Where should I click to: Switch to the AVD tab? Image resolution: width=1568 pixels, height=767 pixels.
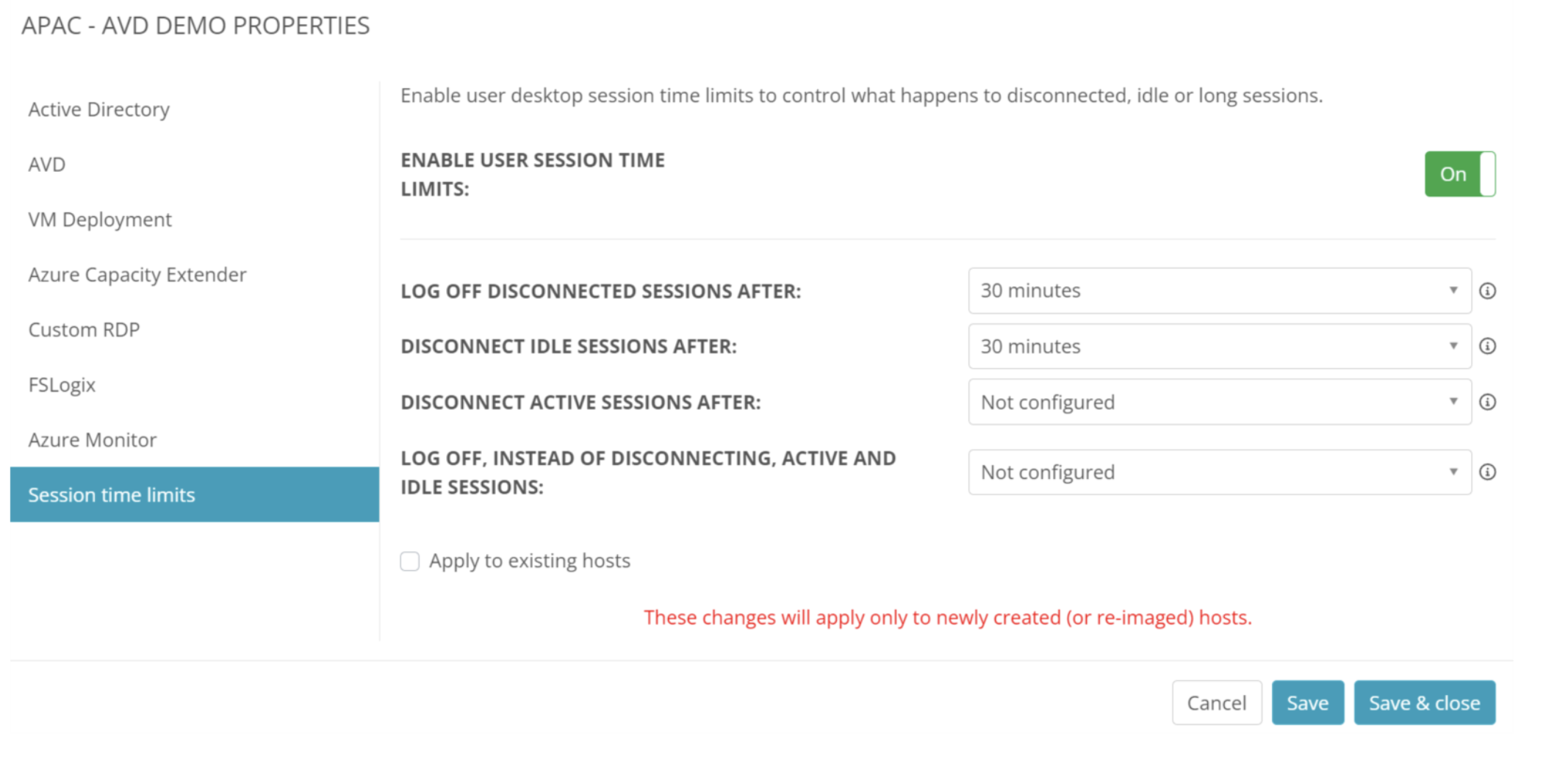[47, 165]
